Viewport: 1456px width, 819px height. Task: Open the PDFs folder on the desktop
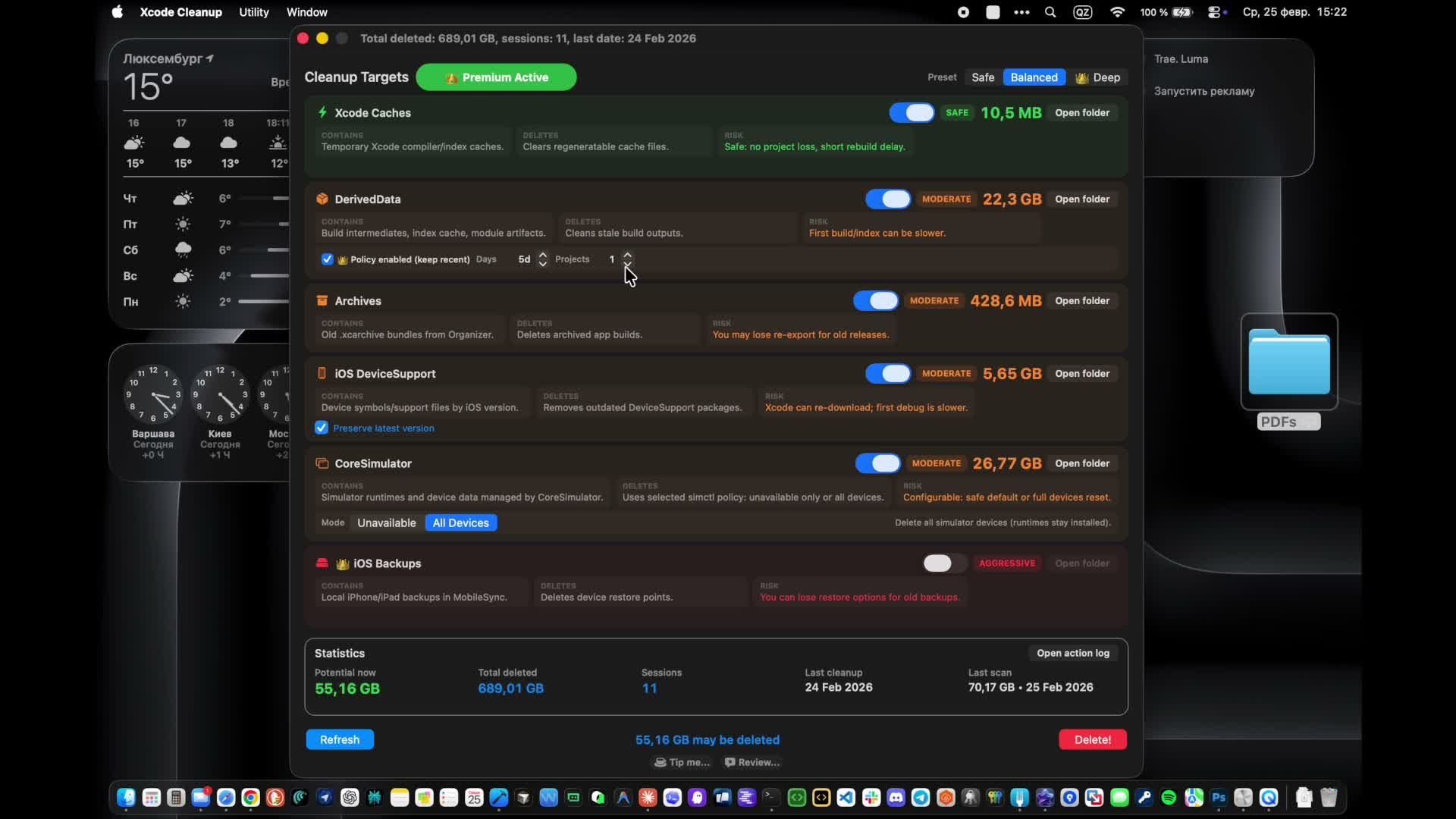(1289, 364)
